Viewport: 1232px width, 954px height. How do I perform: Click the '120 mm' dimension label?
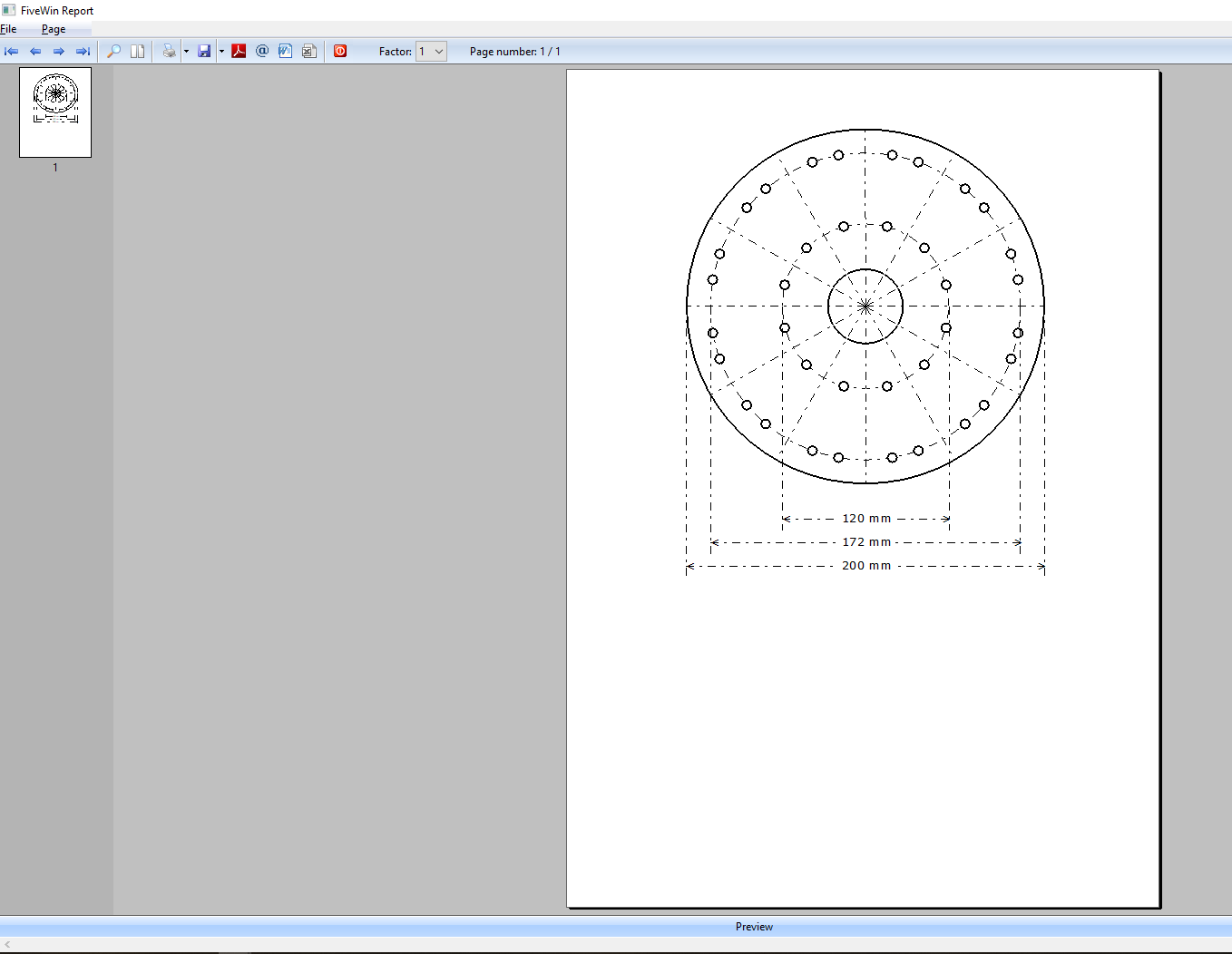(866, 519)
